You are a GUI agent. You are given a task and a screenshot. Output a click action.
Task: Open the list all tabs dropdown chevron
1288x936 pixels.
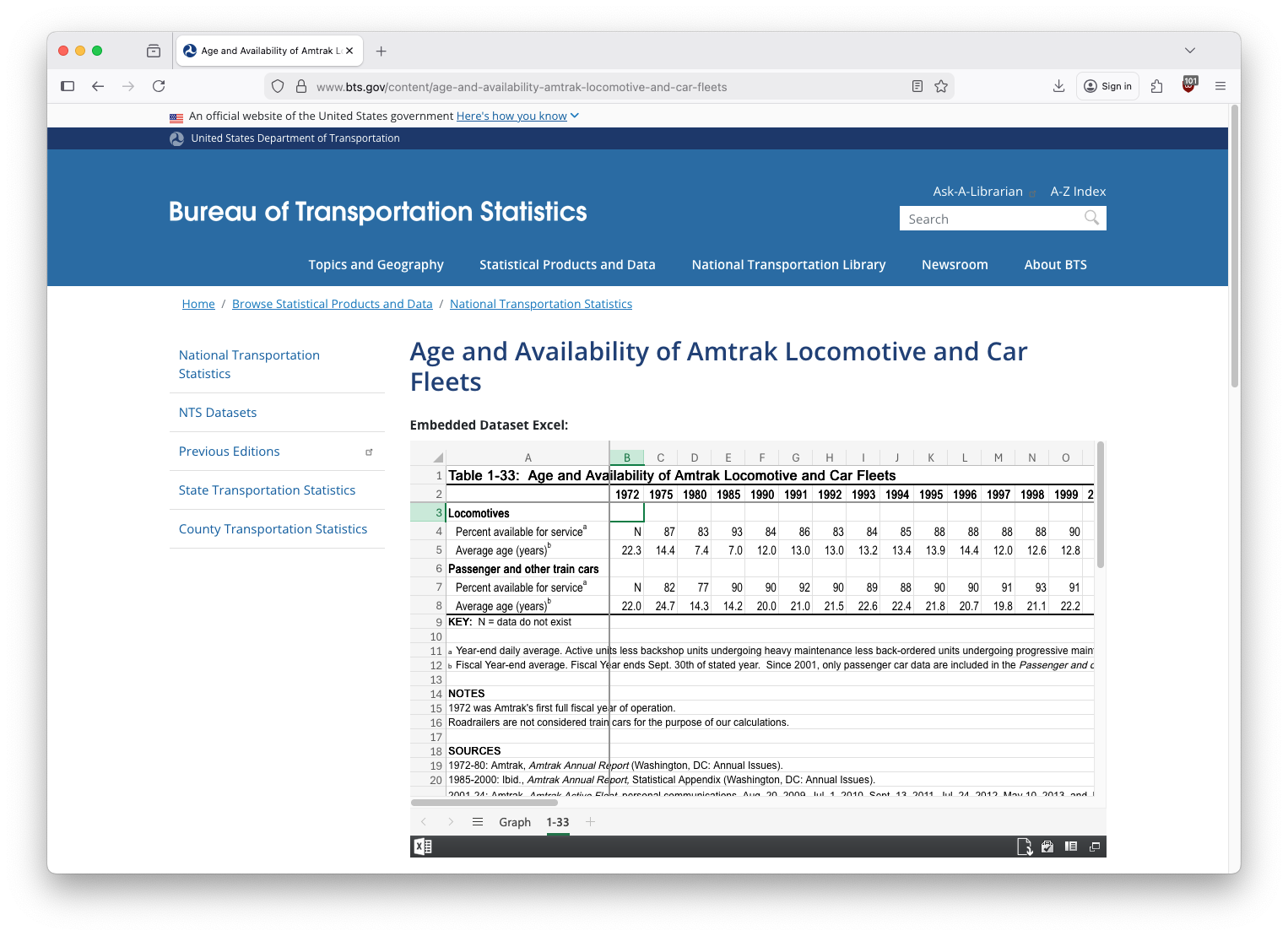click(1189, 51)
